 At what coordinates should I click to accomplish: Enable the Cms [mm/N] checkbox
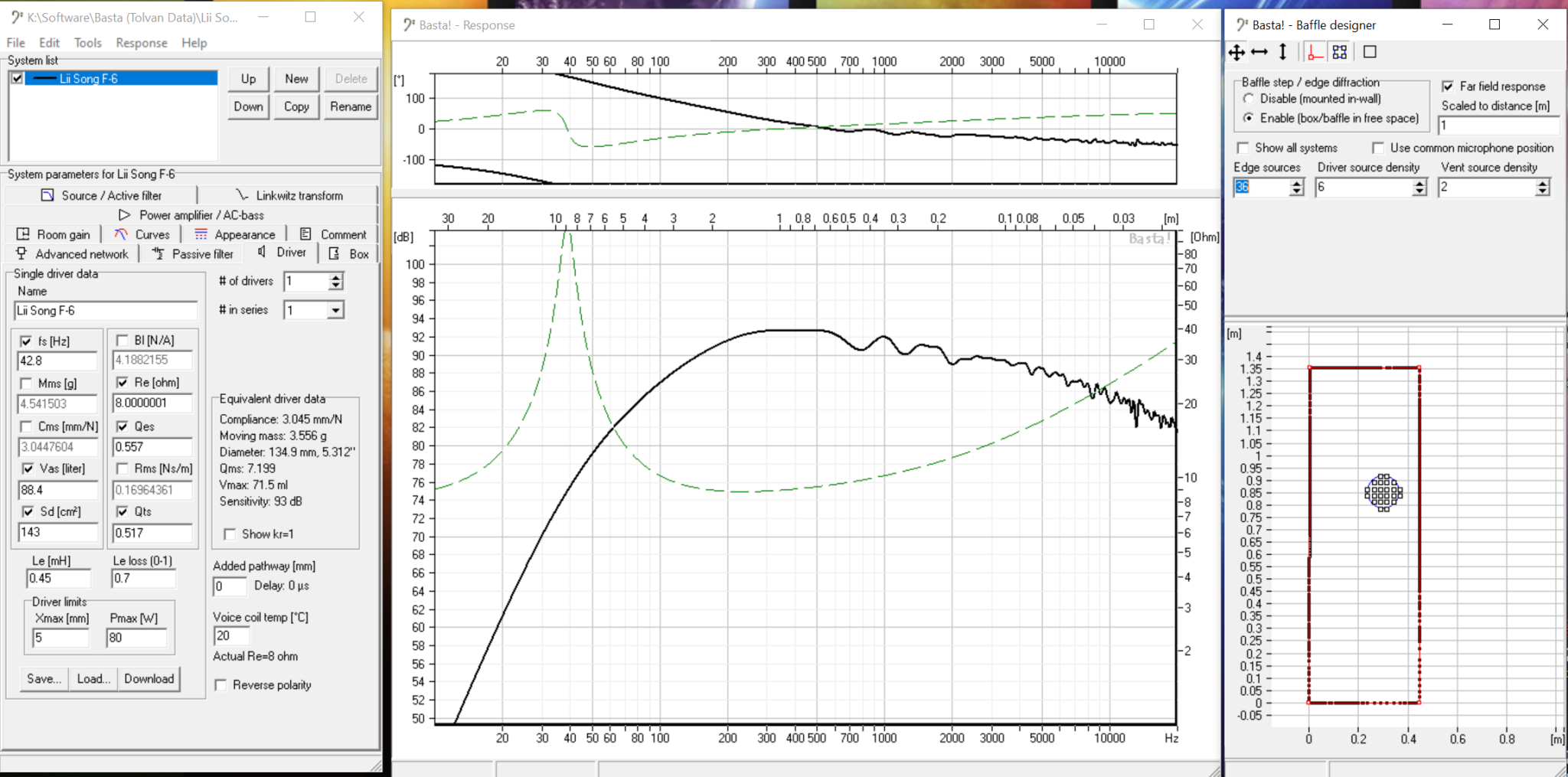[26, 426]
